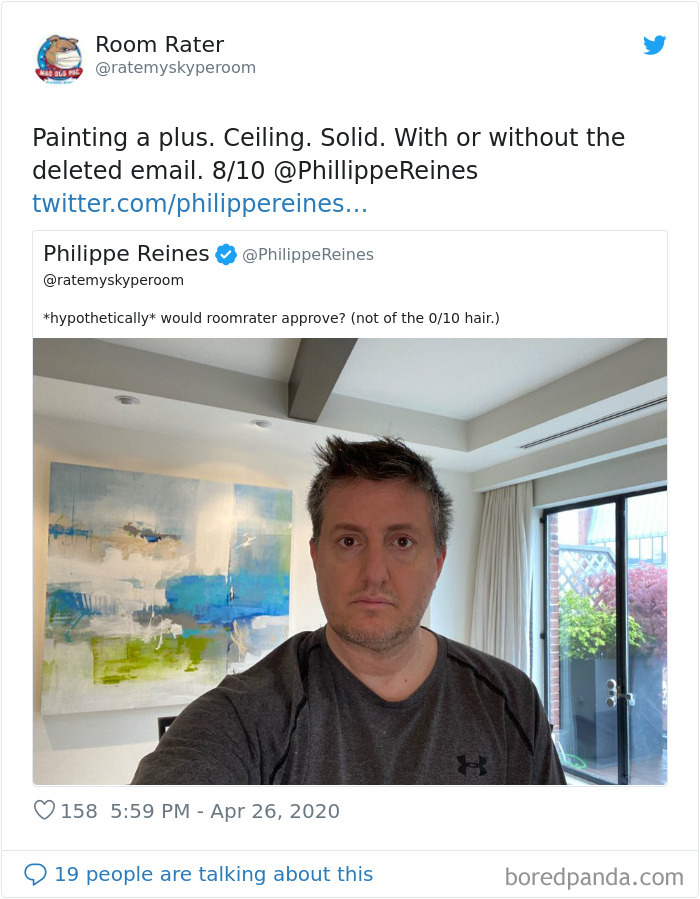Follow the twitter.com/philippereines link
700x899 pixels.
[200, 204]
